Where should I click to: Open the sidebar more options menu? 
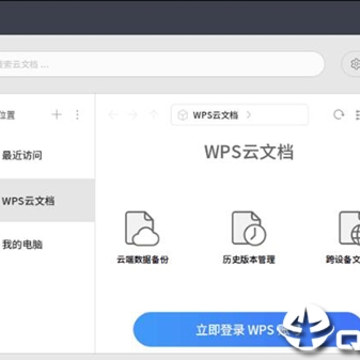pos(77,115)
